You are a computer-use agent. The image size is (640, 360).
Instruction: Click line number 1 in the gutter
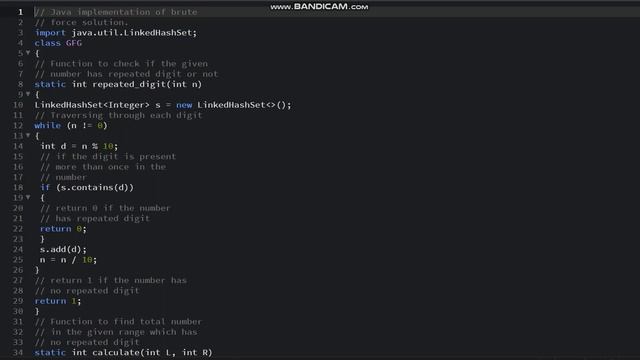tap(20, 12)
